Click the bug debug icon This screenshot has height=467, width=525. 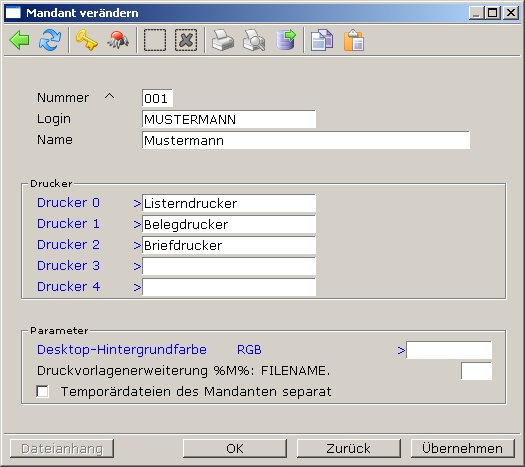pyautogui.click(x=118, y=40)
